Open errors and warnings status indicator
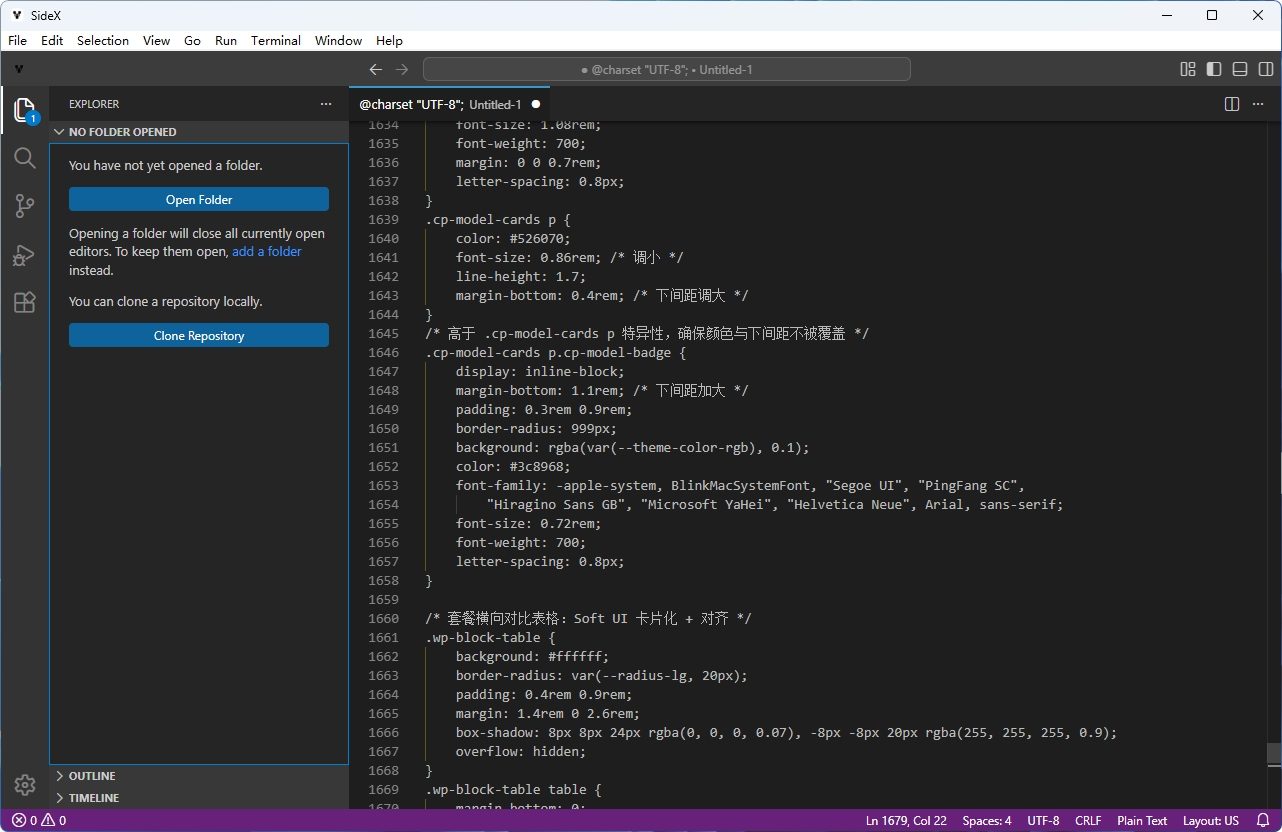Viewport: 1282px width, 832px height. pos(39,821)
